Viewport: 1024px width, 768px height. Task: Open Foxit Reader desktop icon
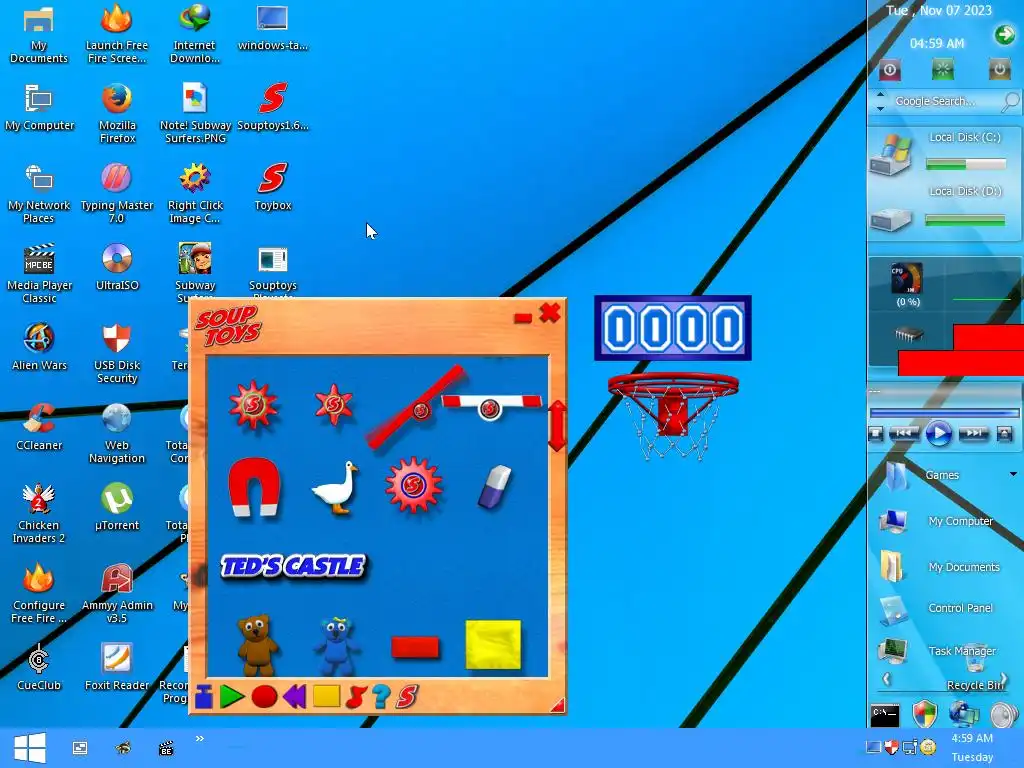coord(117,667)
